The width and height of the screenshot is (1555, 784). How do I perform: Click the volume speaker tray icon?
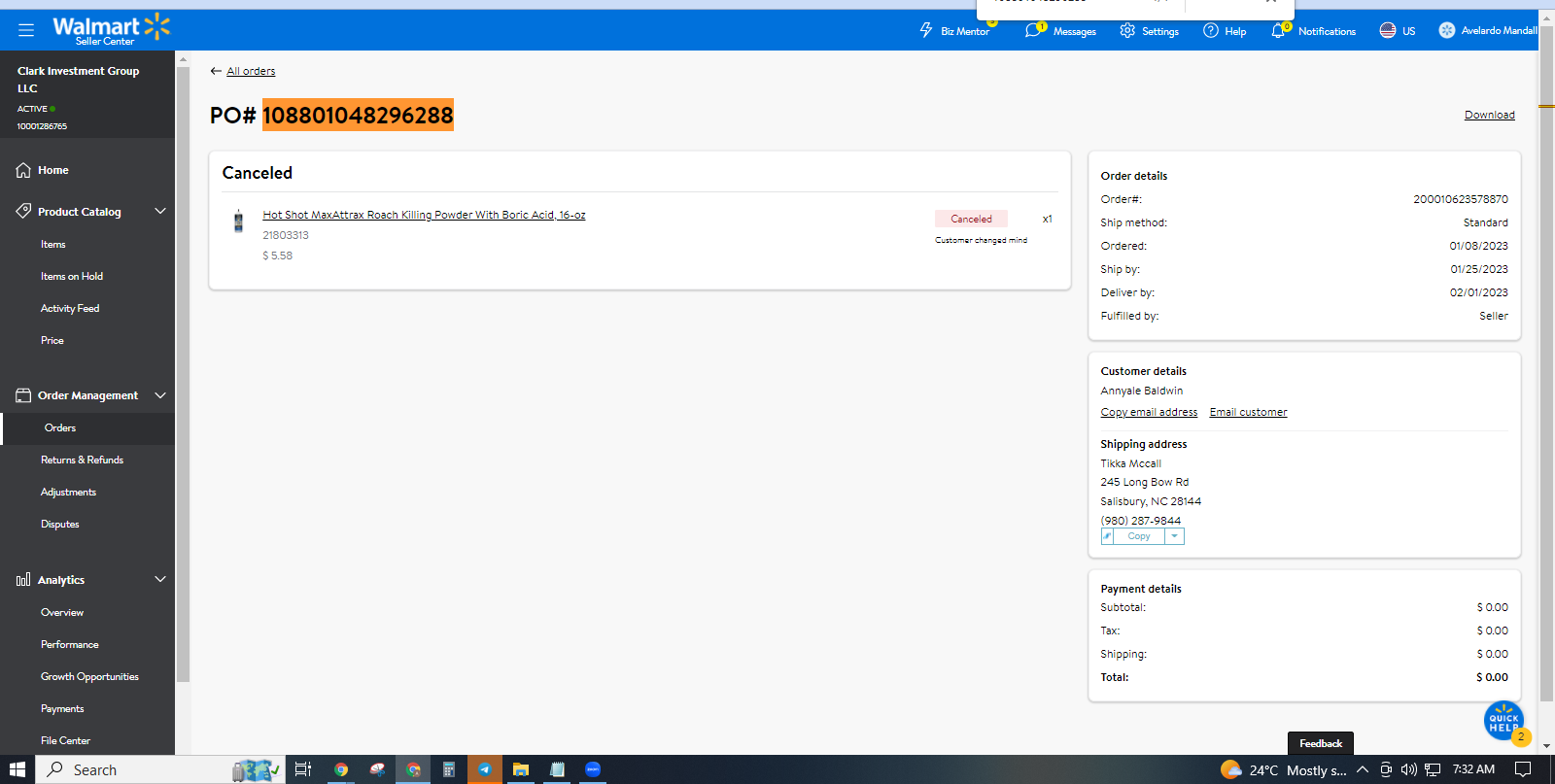click(1409, 769)
